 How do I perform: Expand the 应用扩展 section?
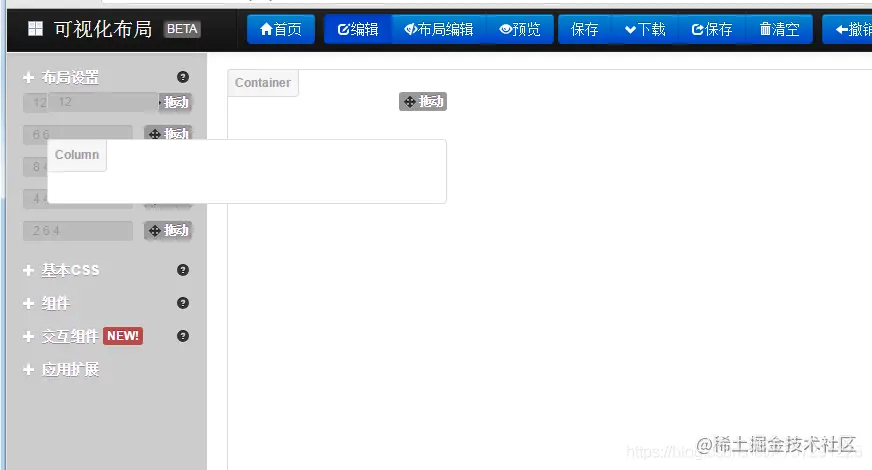[x=61, y=369]
